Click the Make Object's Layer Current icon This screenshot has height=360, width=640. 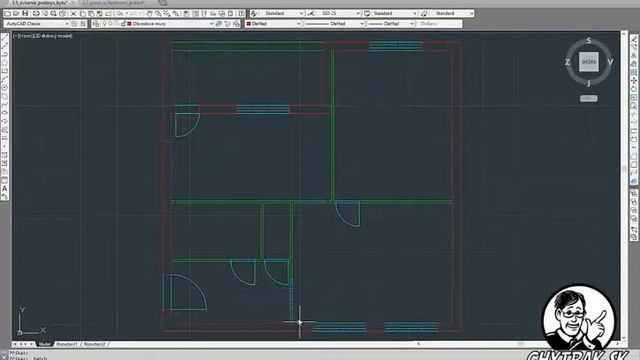tap(218, 24)
